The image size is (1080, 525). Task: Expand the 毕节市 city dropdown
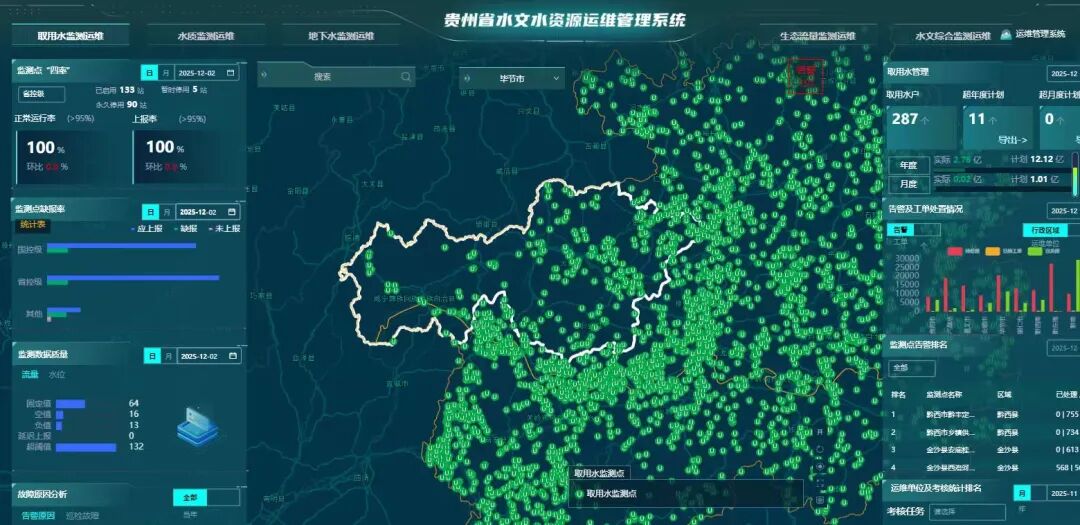pyautogui.click(x=511, y=78)
